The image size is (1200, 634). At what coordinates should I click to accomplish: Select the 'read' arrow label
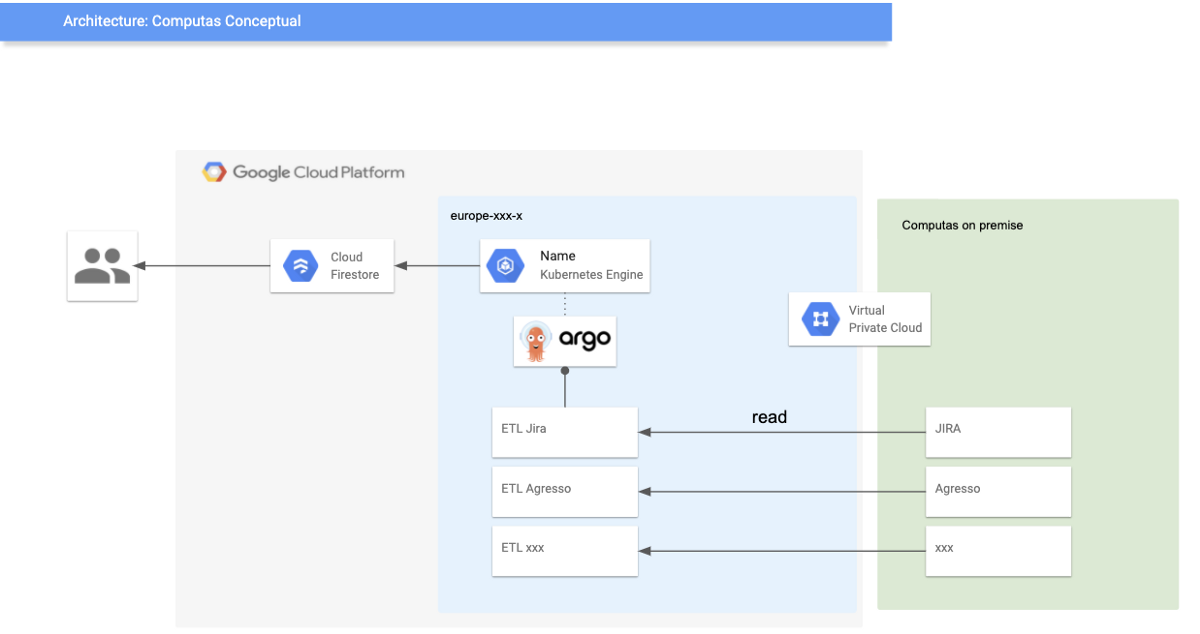[x=769, y=417]
